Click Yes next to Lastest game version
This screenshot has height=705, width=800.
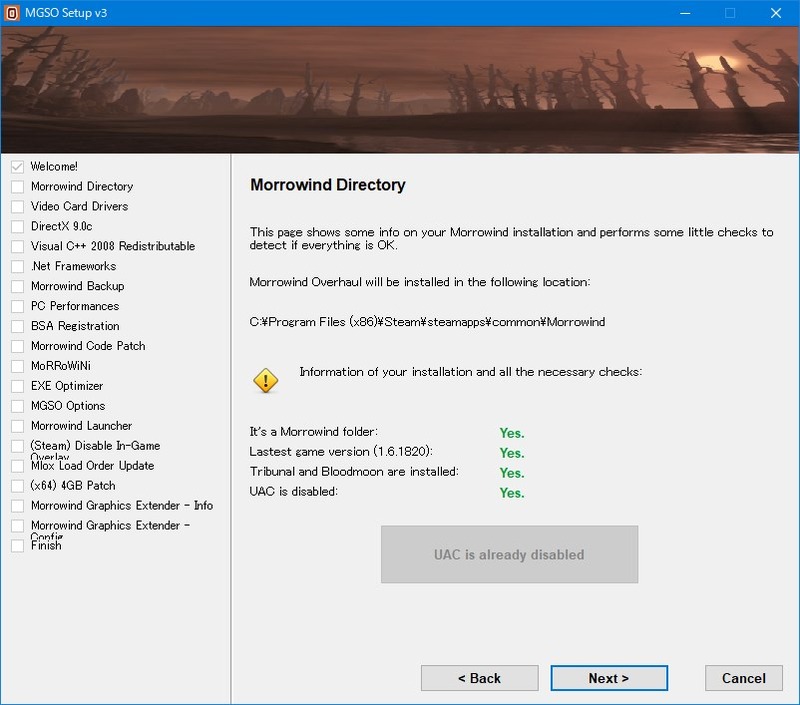click(512, 453)
